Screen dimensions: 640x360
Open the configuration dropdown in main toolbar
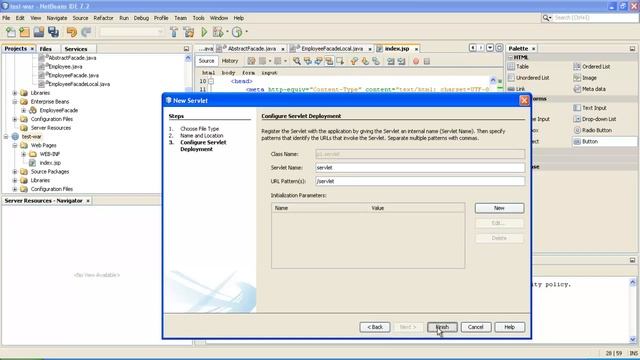click(131, 32)
